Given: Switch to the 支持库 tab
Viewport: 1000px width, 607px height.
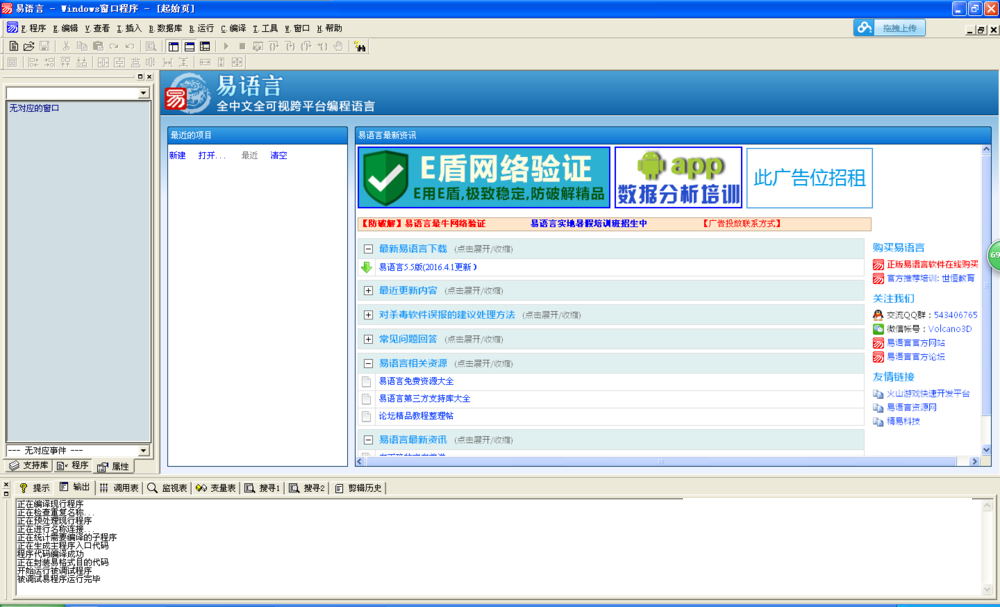Looking at the screenshot, I should (x=29, y=465).
